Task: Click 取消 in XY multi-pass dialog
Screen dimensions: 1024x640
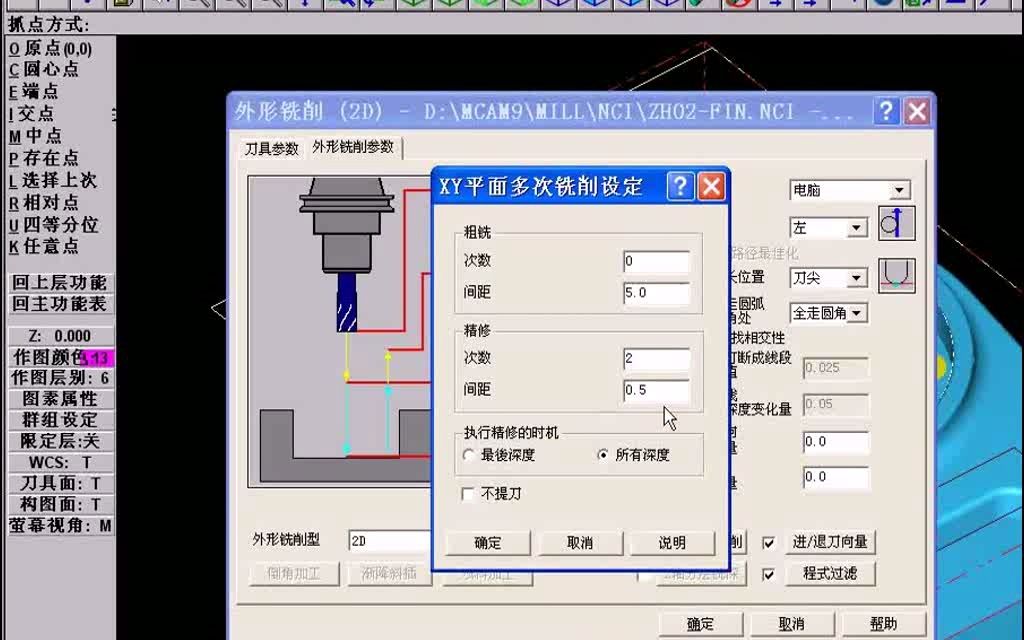Action: 580,543
